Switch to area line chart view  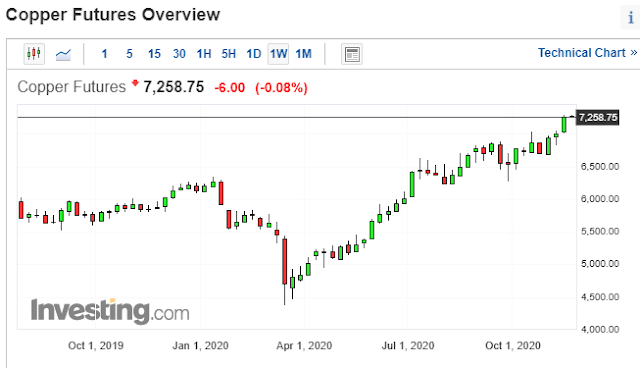63,54
